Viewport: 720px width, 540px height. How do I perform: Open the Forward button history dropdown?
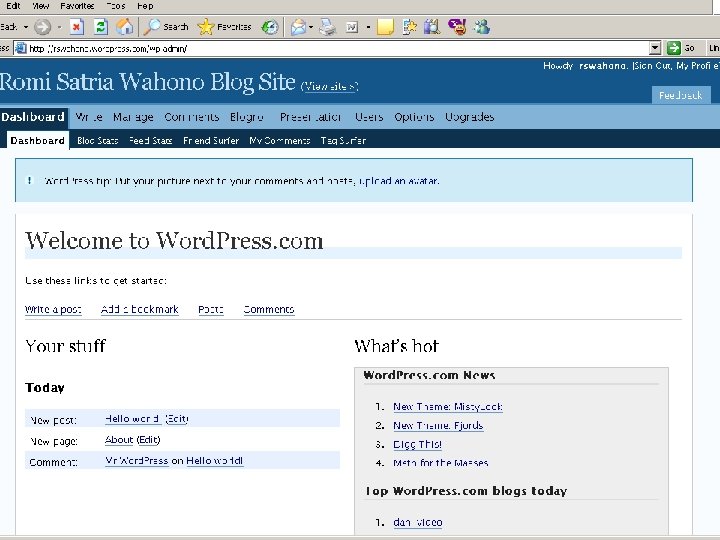tap(59, 27)
